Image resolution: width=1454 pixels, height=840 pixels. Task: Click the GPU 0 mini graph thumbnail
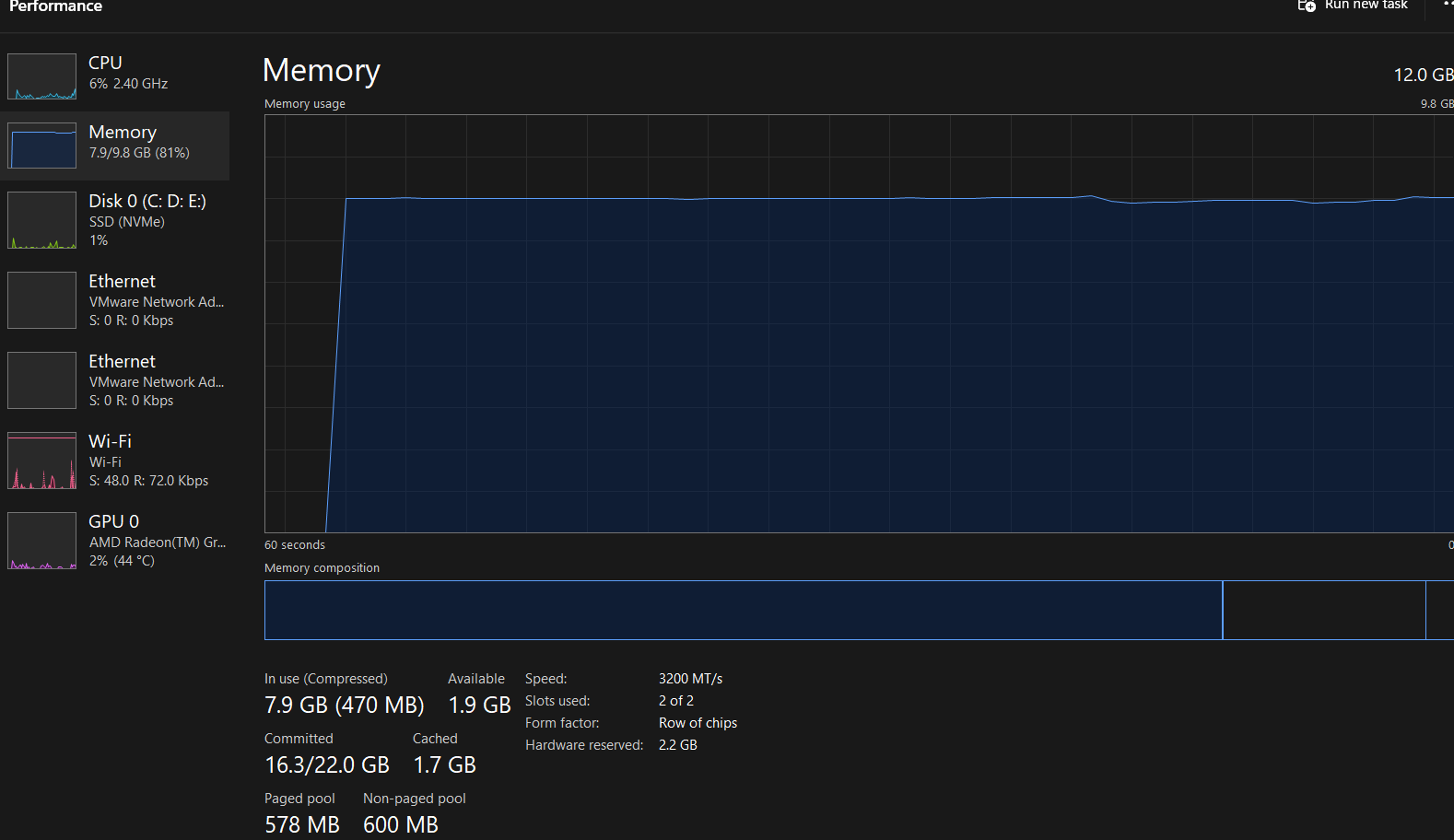41,541
